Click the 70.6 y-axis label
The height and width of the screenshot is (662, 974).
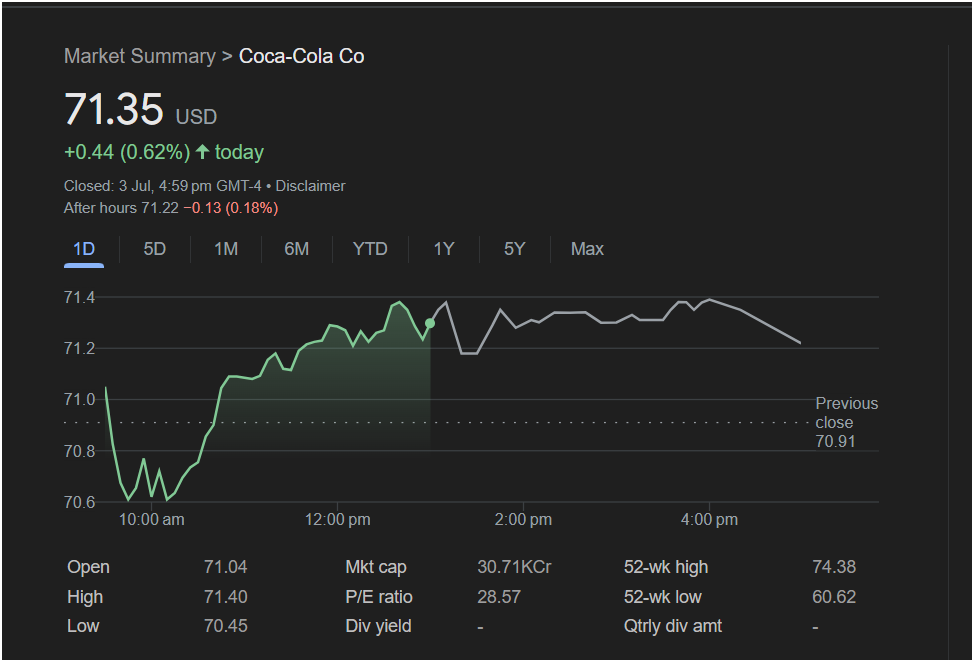tap(80, 502)
